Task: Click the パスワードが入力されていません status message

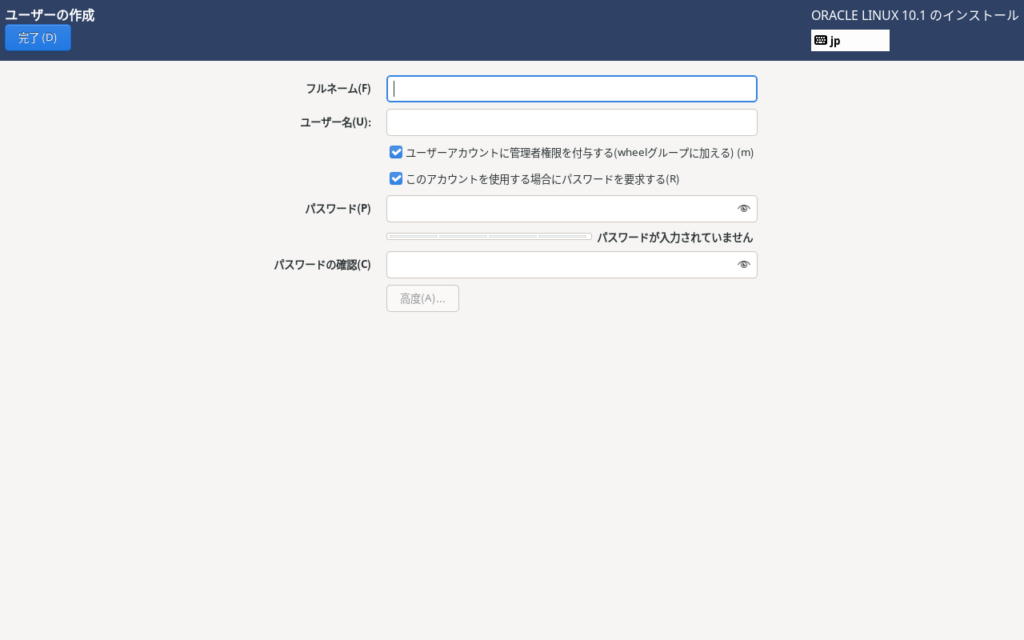Action: (674, 238)
